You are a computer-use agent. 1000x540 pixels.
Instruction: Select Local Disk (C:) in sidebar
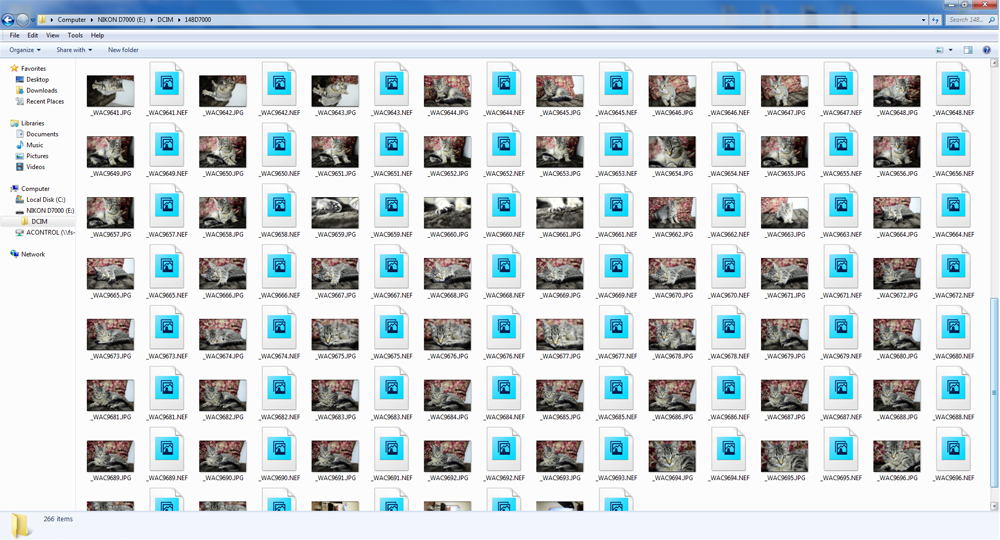pos(45,200)
